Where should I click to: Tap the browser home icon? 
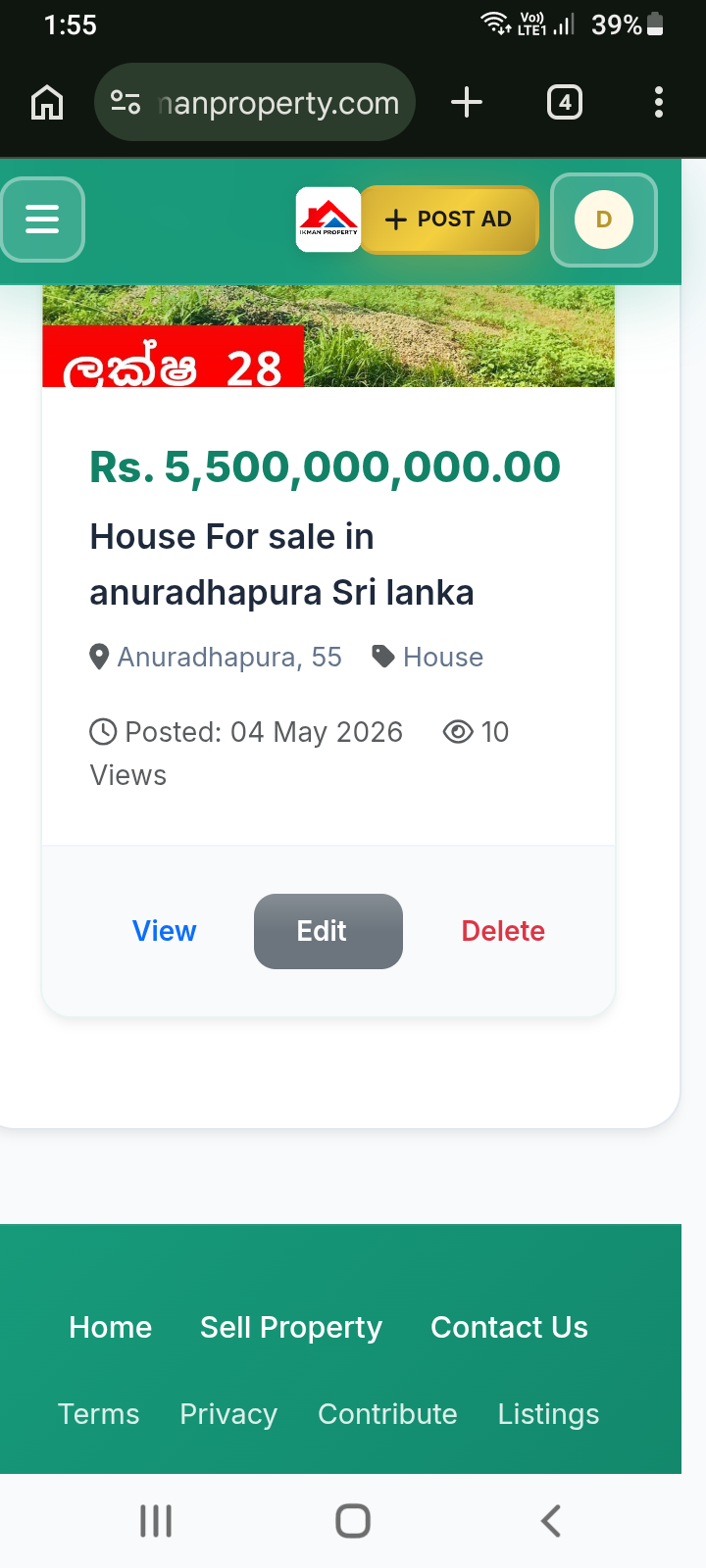[x=47, y=102]
